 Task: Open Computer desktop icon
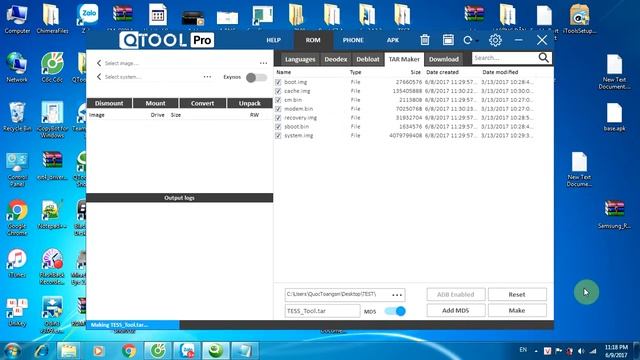(17, 18)
